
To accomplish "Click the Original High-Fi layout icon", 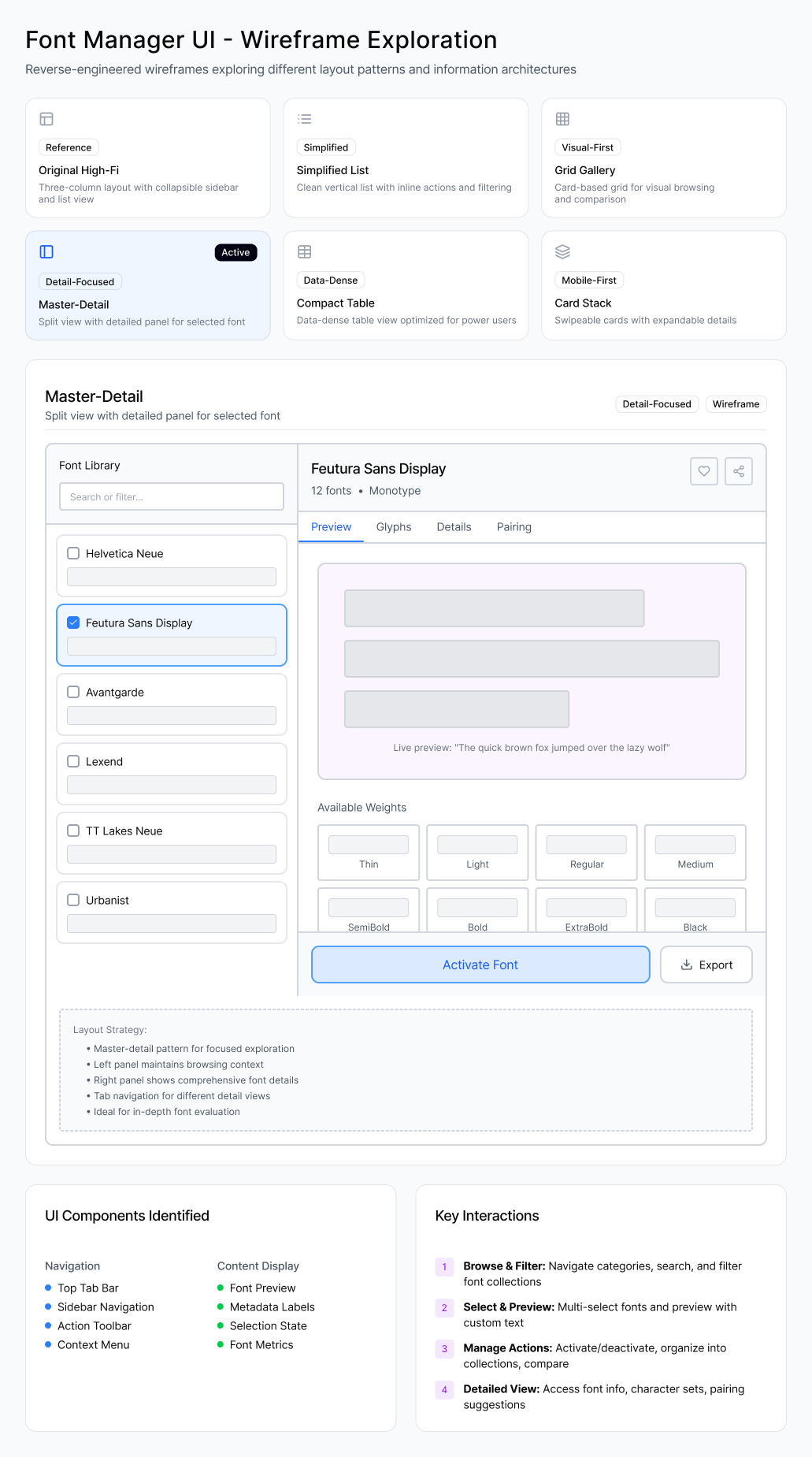I will tap(47, 119).
